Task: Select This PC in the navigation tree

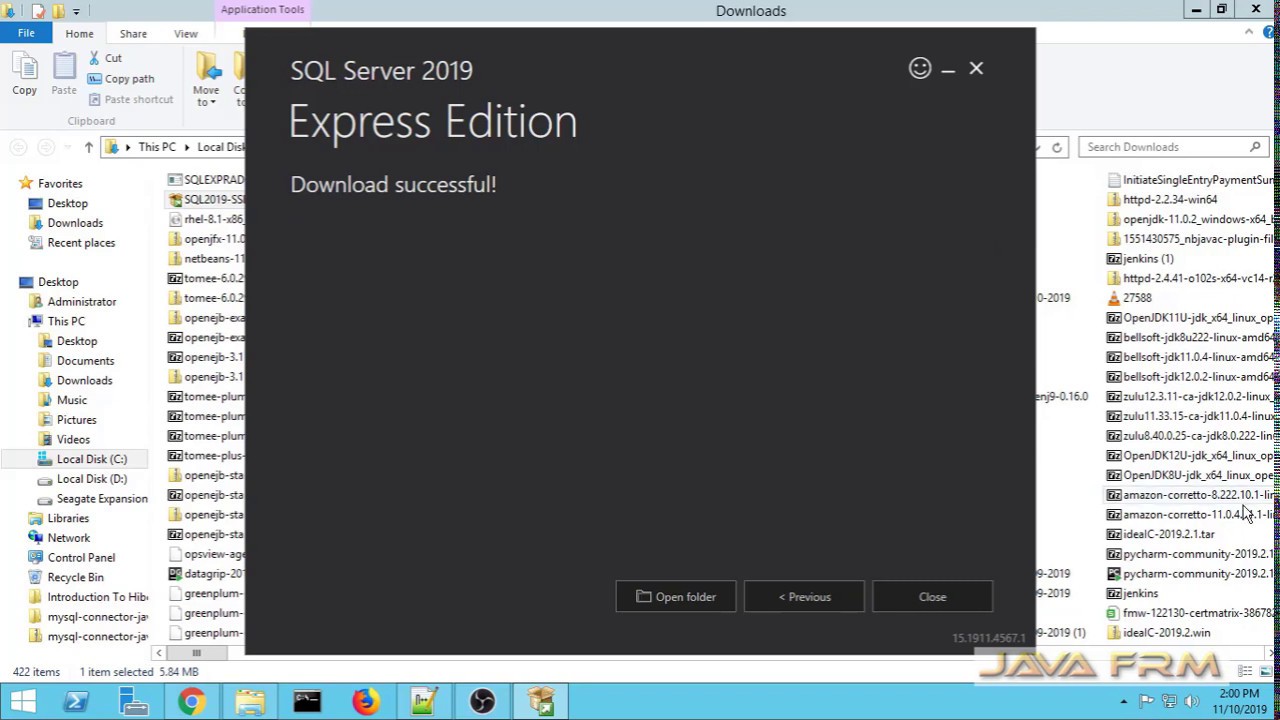Action: 66,321
